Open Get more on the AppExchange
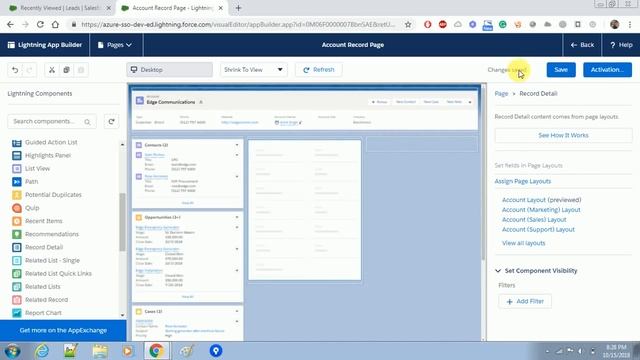The image size is (640, 360). (63, 330)
